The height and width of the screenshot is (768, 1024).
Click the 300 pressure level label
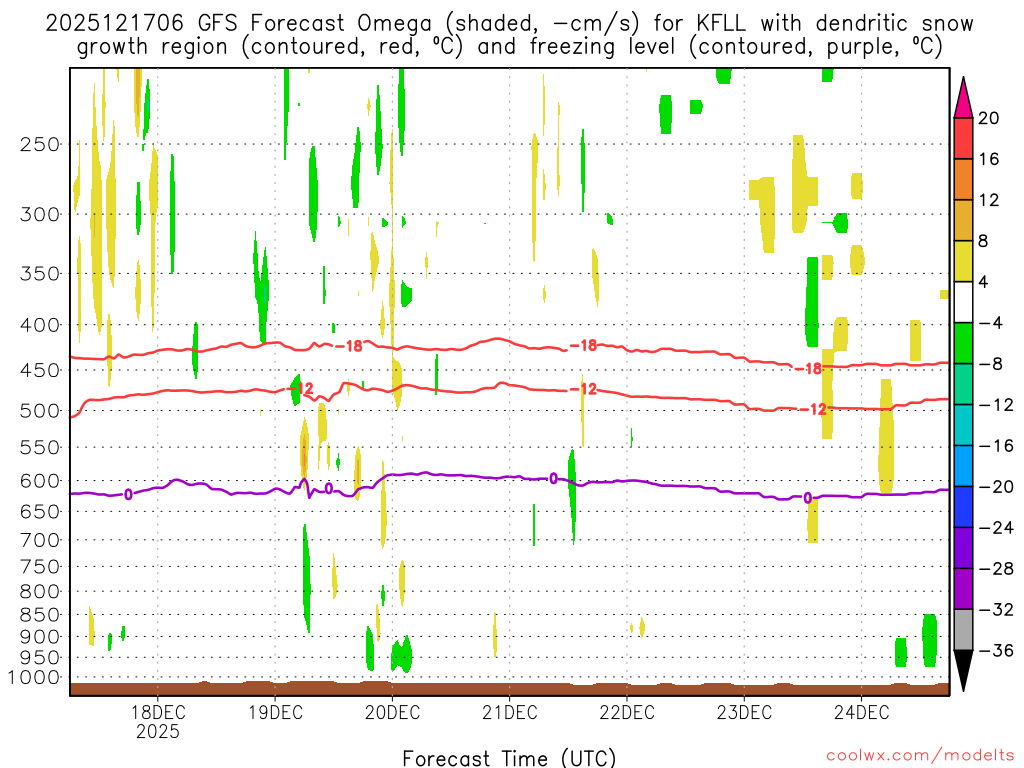40,214
